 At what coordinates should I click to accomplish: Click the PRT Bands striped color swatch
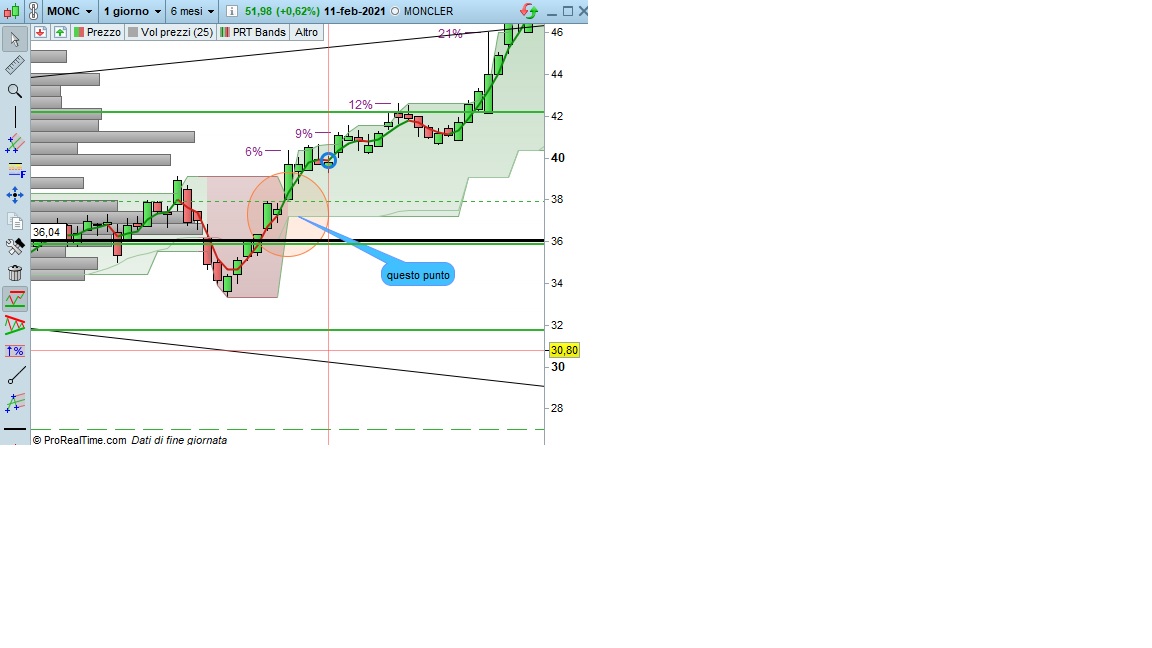225,32
